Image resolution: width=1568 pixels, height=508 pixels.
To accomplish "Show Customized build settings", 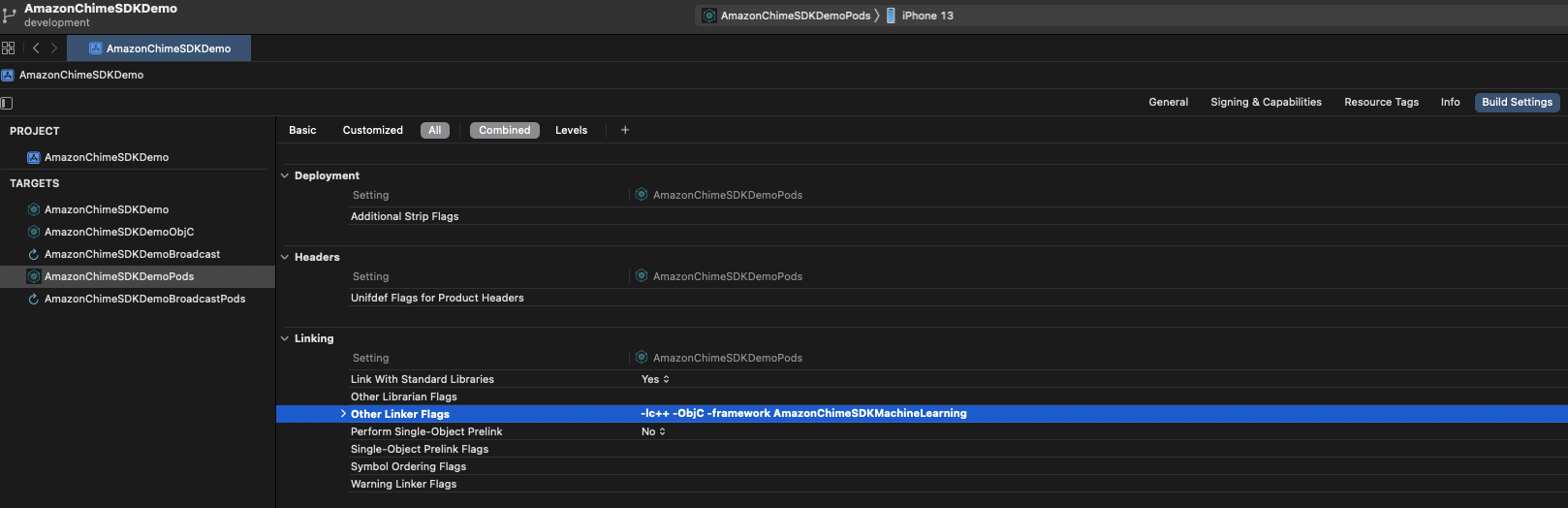I will 372,130.
